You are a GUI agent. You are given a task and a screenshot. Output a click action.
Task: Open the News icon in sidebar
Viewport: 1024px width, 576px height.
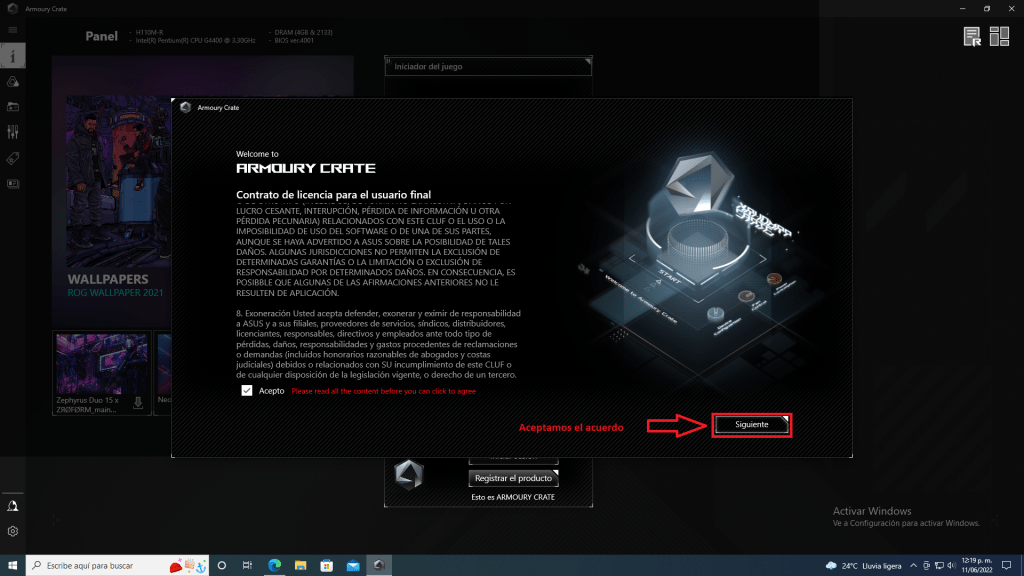(13, 184)
